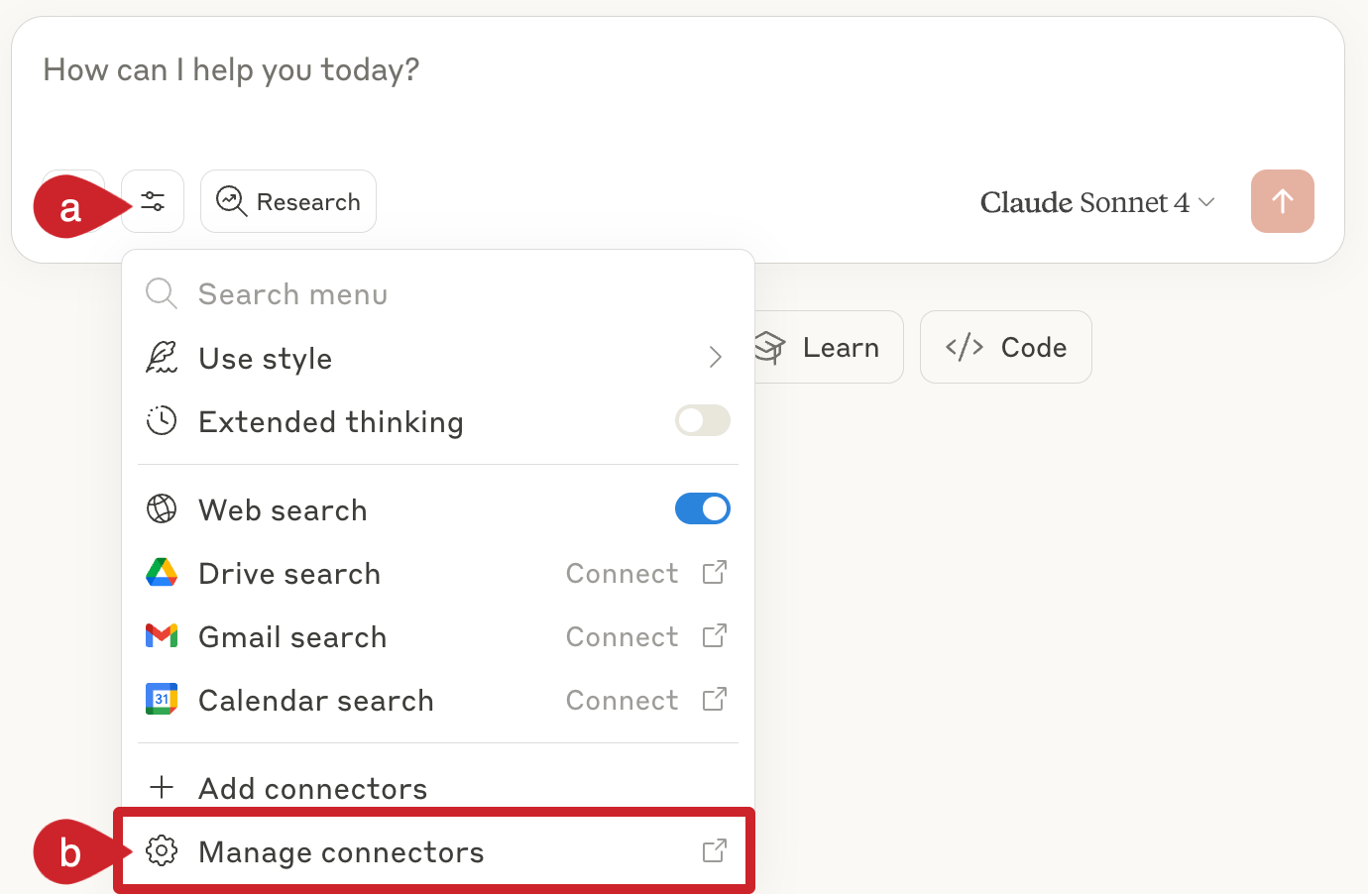Connect Gmail search
The width and height of the screenshot is (1368, 896).
coord(623,636)
